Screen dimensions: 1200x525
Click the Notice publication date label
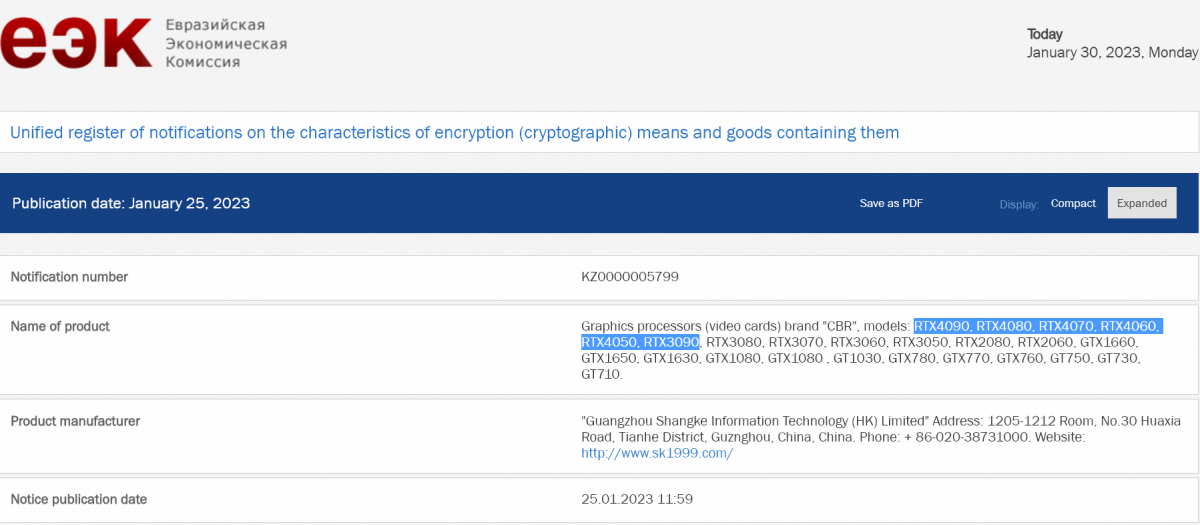79,499
